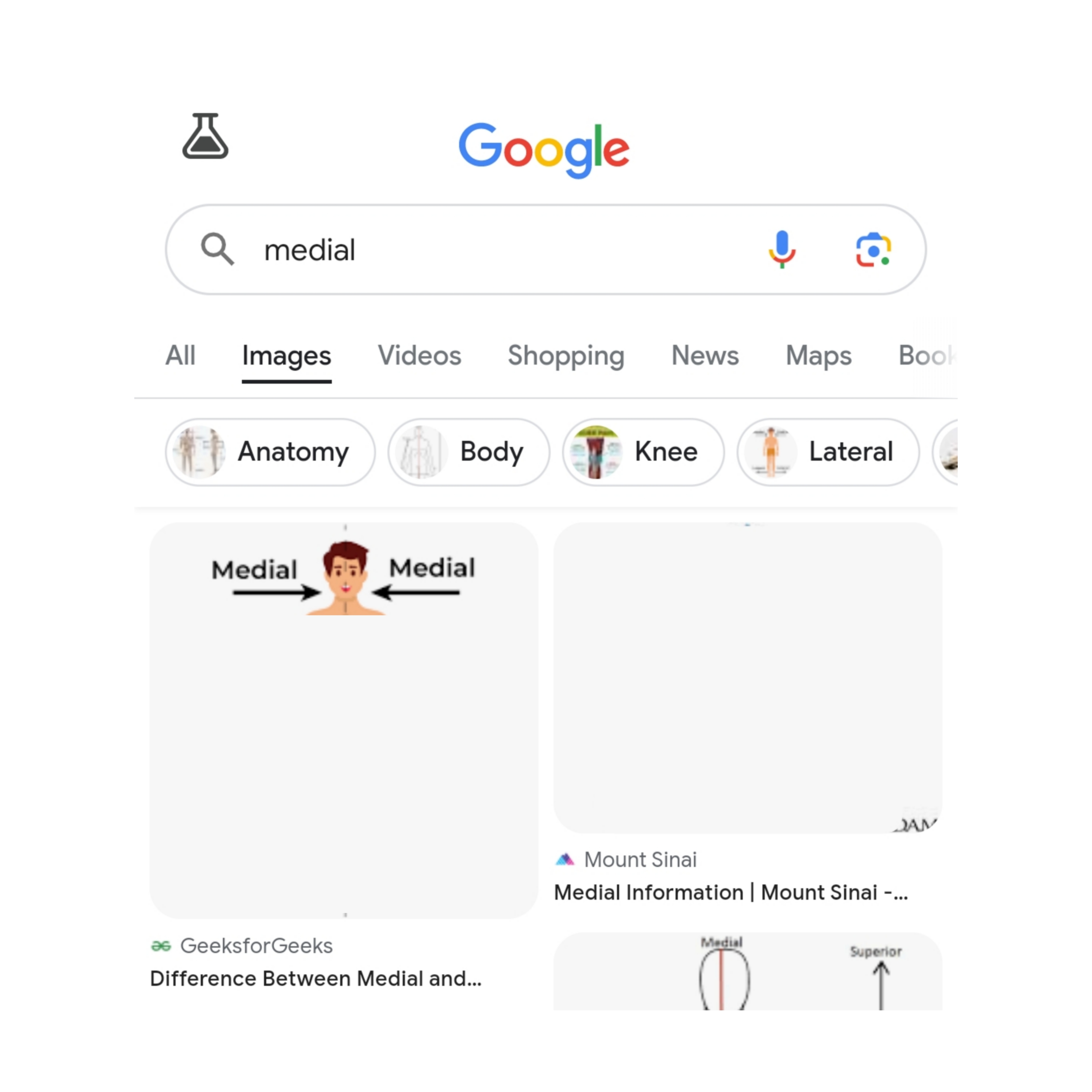Image resolution: width=1092 pixels, height=1092 pixels.
Task: Click the magnifying glass search icon
Action: tap(217, 249)
